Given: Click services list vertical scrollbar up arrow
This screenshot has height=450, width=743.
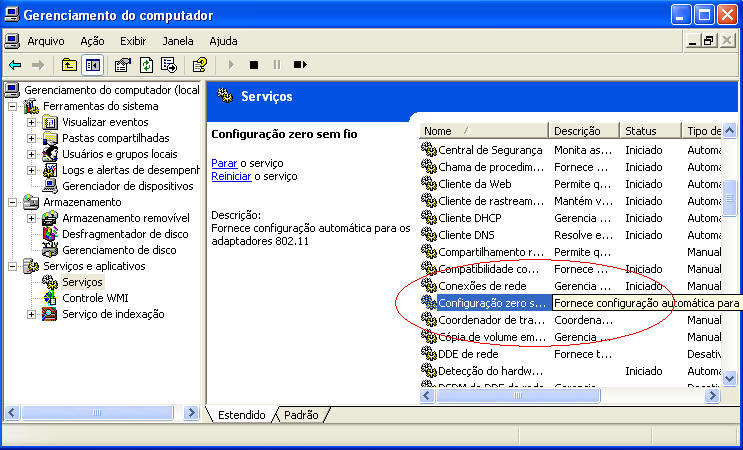Looking at the screenshot, I should tap(730, 130).
